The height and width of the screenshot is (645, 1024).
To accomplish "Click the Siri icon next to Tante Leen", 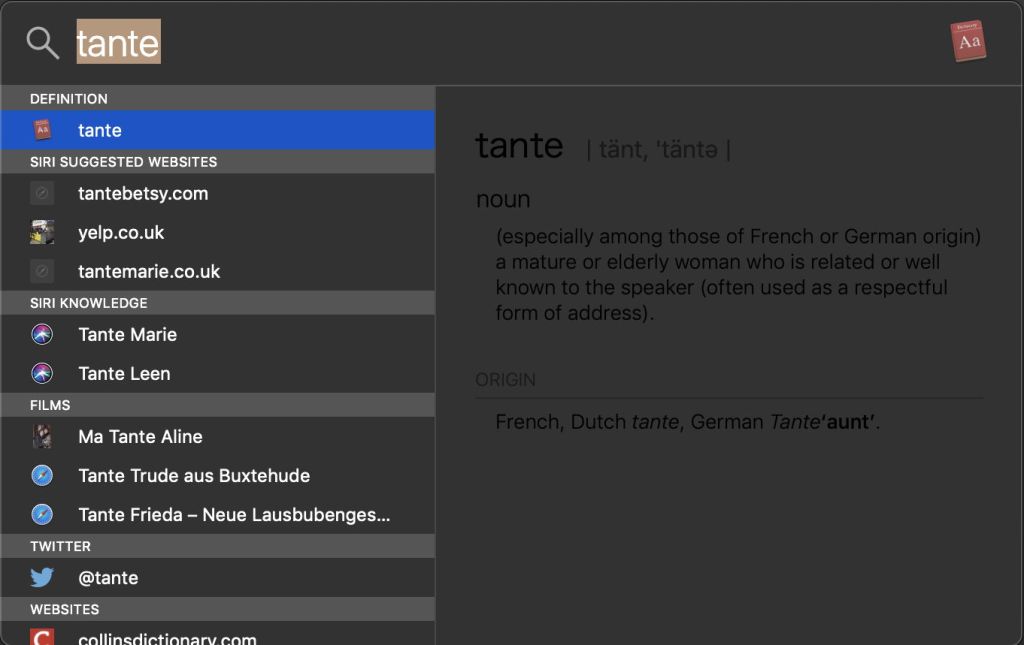I will (42, 373).
